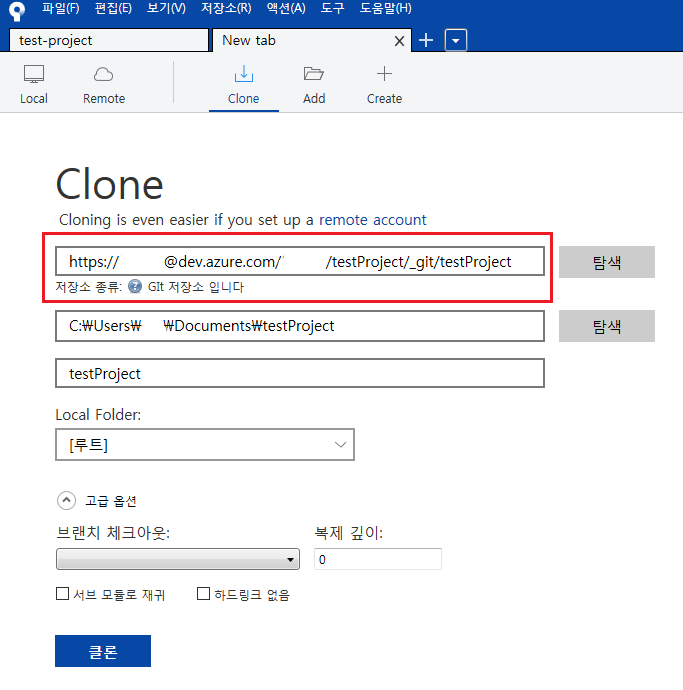The width and height of the screenshot is (683, 690).
Task: Click 탐색 next to the source URL
Action: 607,262
